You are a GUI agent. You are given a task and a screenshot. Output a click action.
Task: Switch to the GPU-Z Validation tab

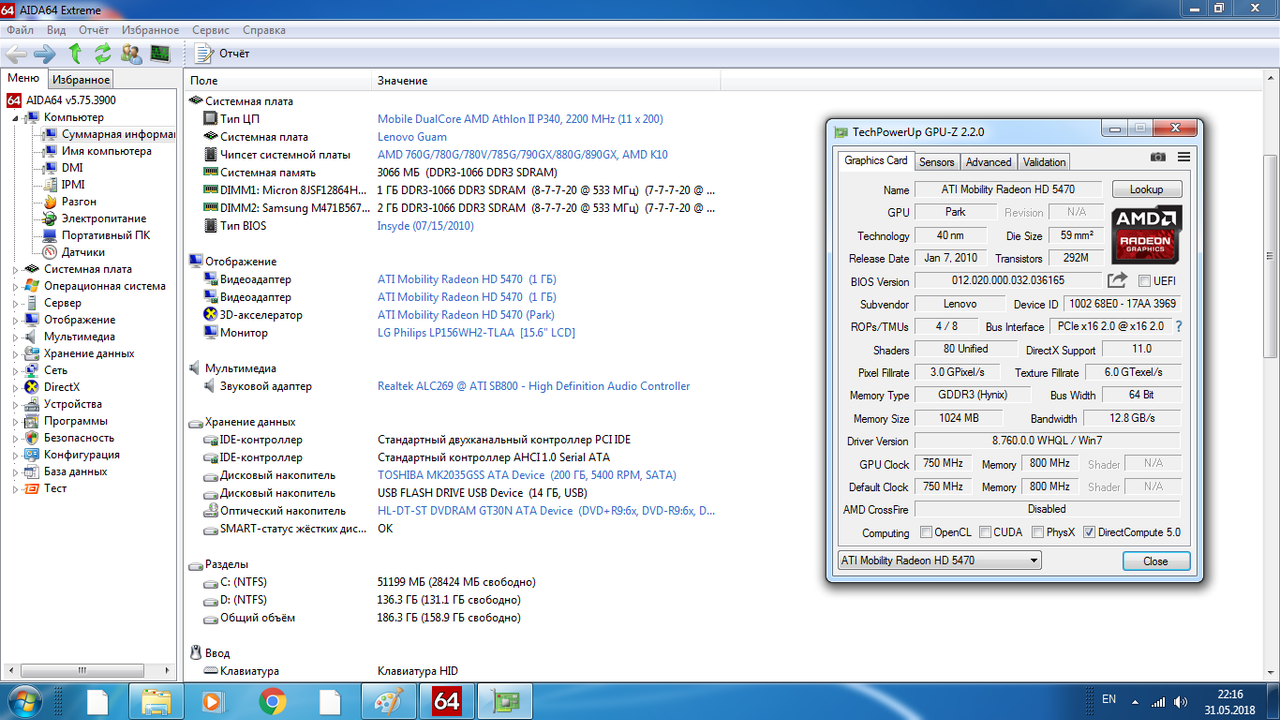coord(1044,162)
